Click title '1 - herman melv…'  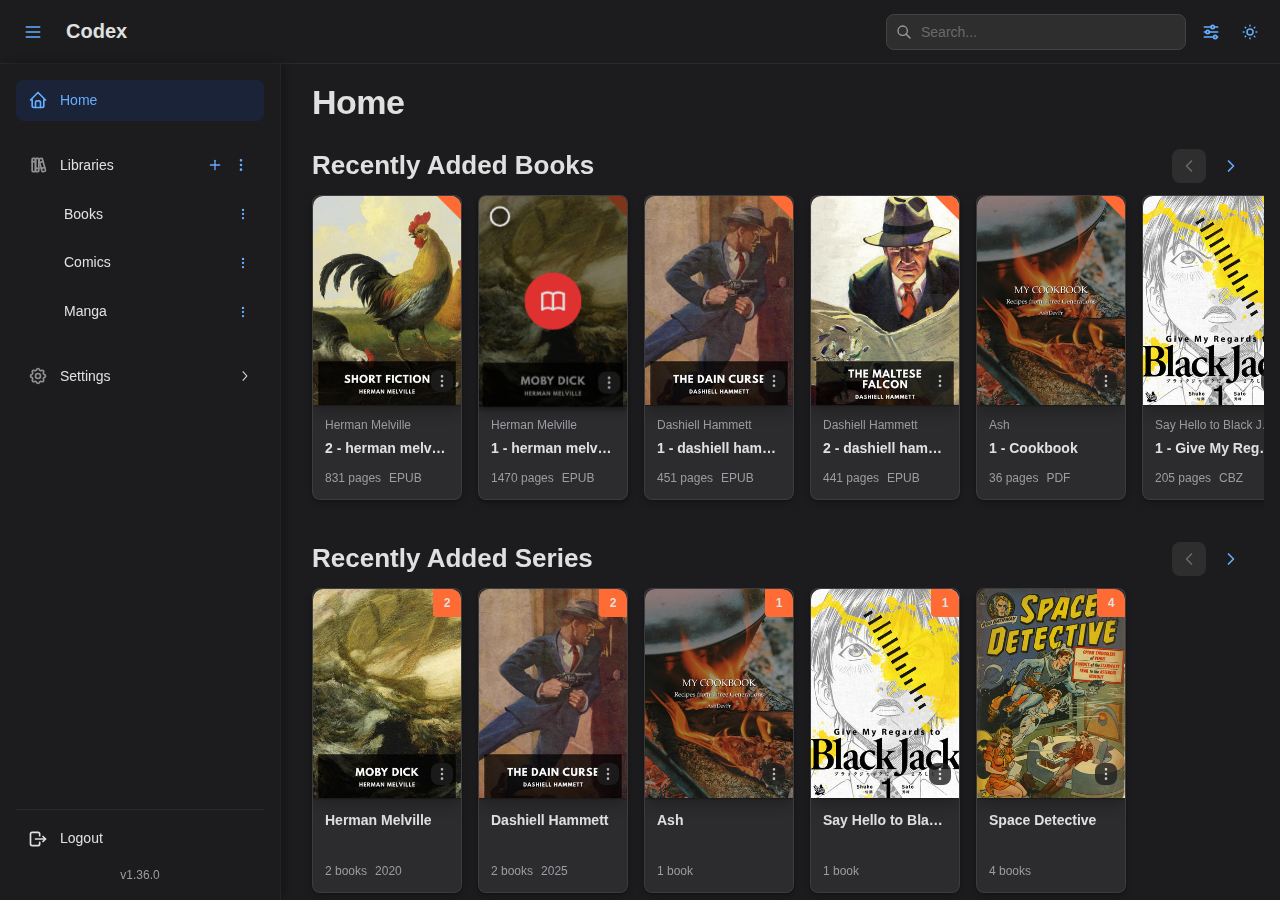[x=551, y=448]
